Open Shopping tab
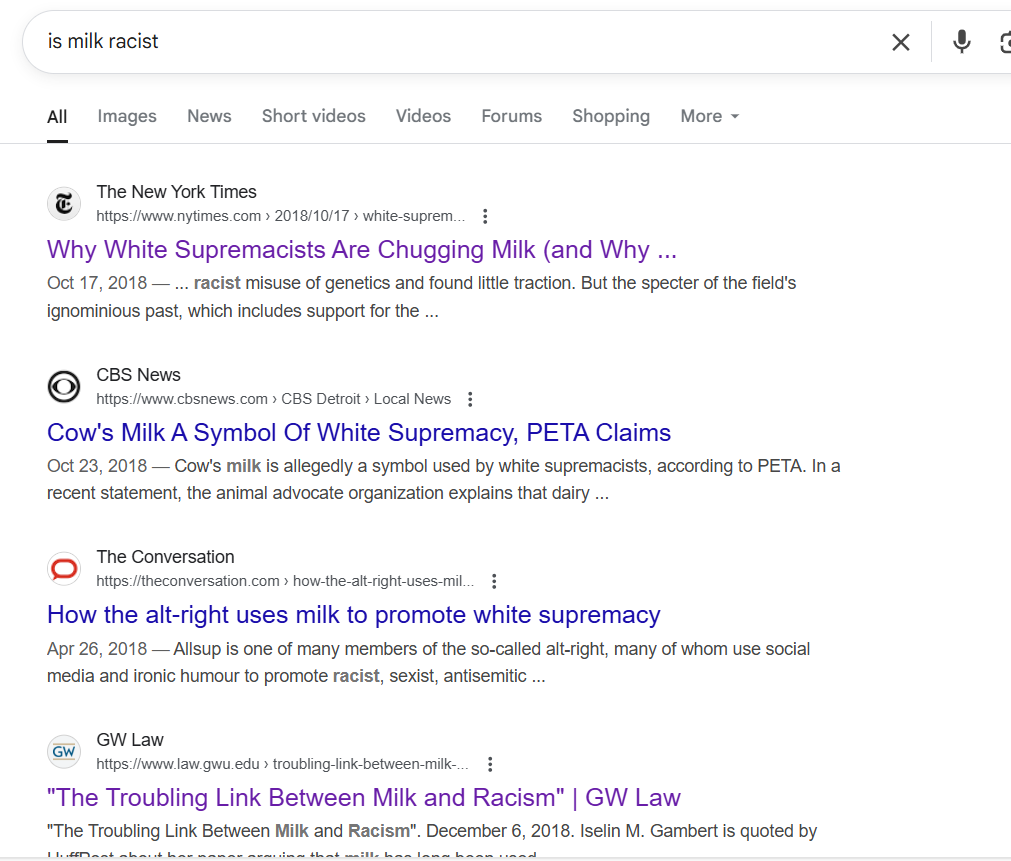Screen dimensions: 1011x861 click(x=611, y=116)
